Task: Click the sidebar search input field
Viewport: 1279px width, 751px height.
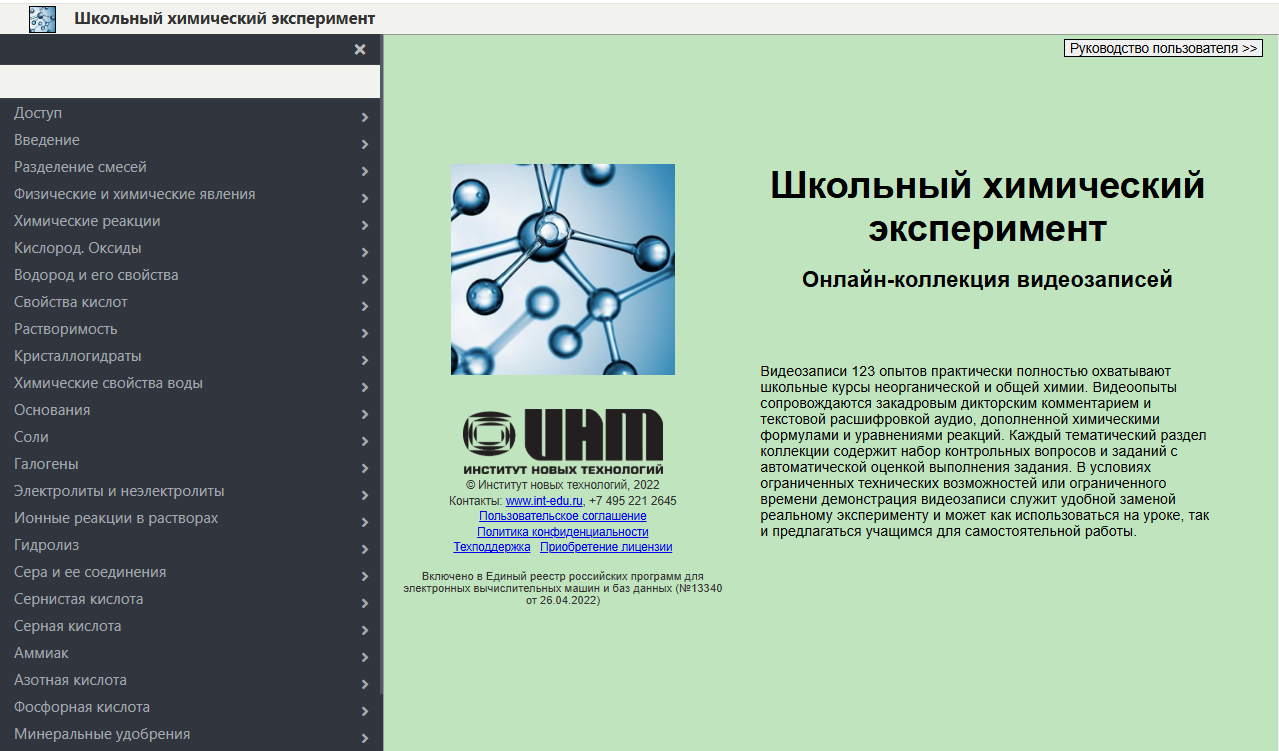Action: [190, 81]
